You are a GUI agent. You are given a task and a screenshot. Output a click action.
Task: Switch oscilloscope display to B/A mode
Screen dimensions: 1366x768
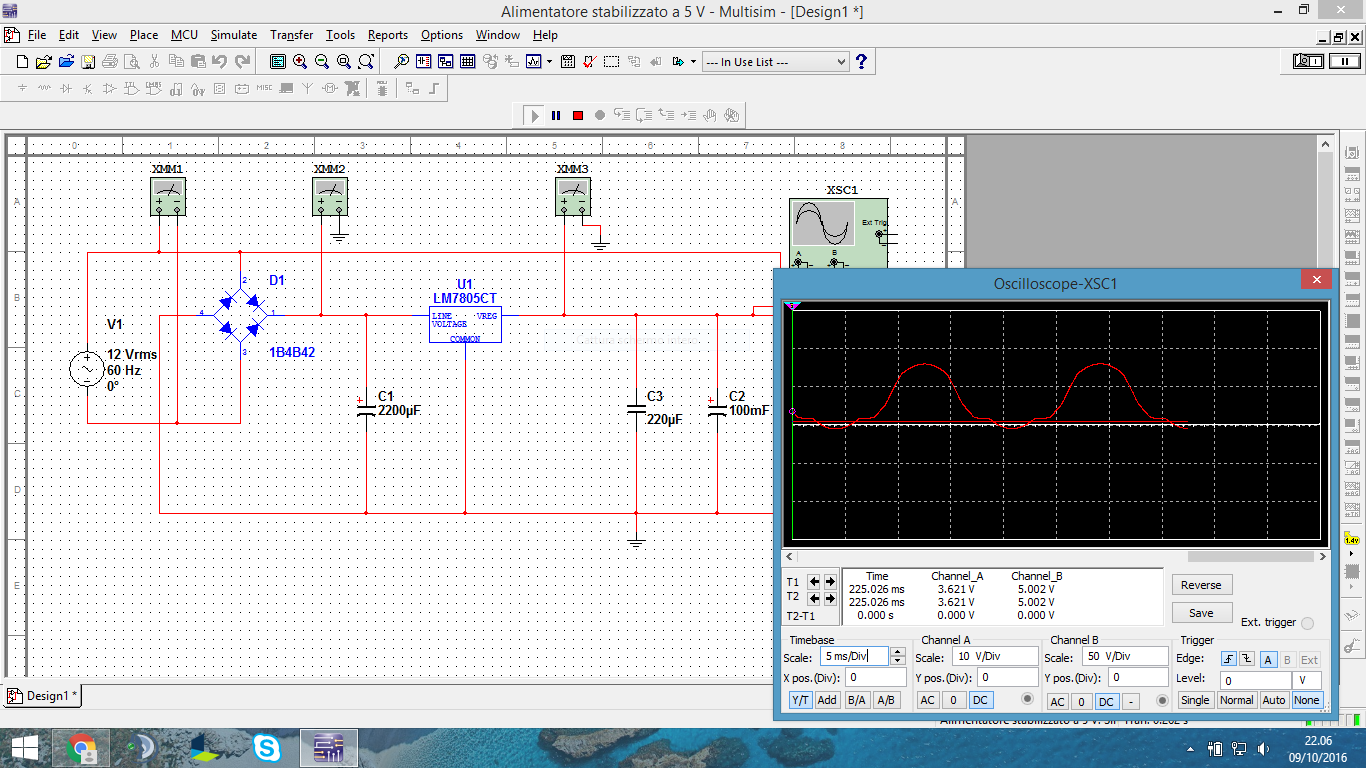click(857, 701)
